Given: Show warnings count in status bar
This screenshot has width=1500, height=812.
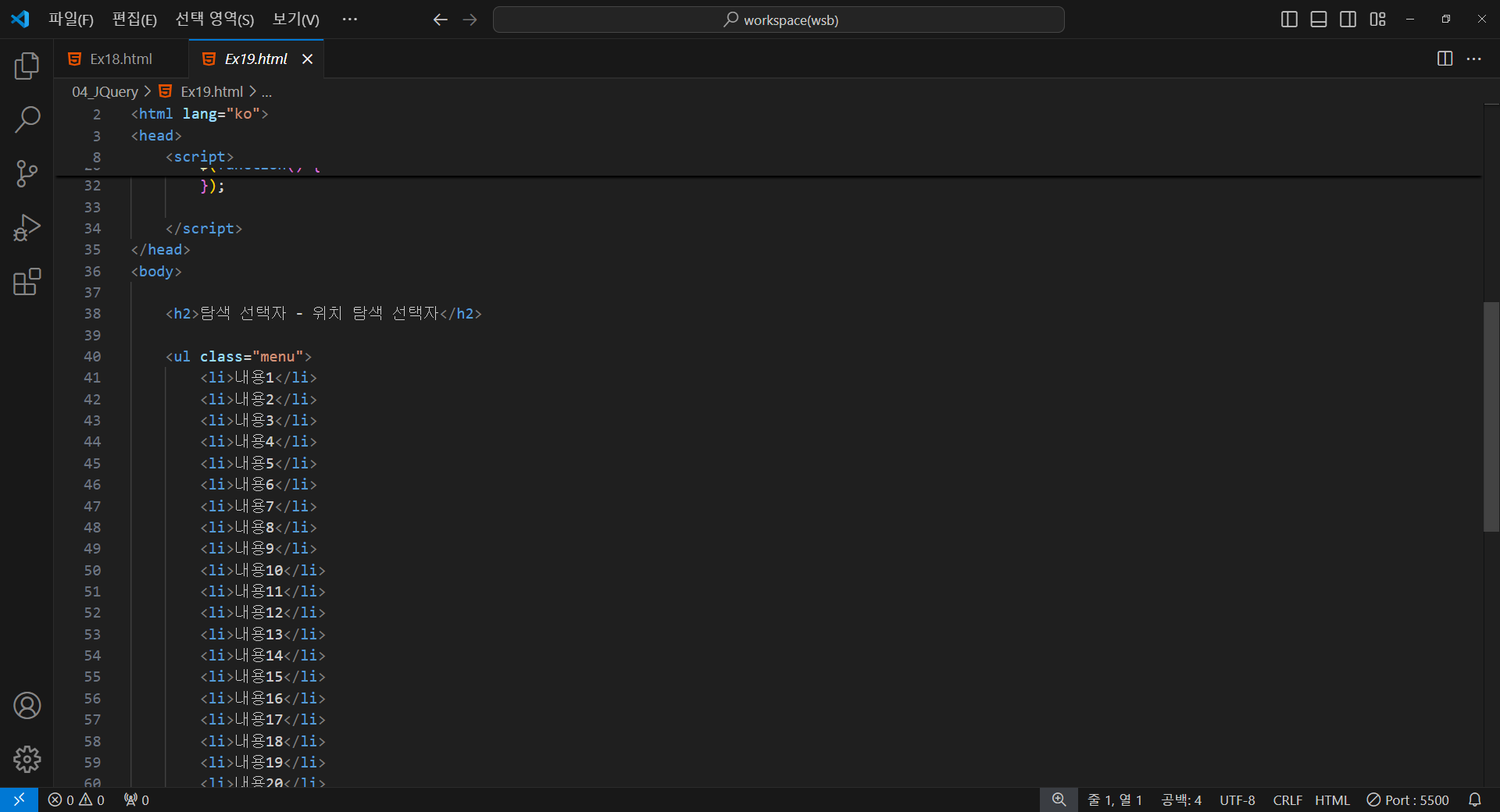Looking at the screenshot, I should [92, 800].
